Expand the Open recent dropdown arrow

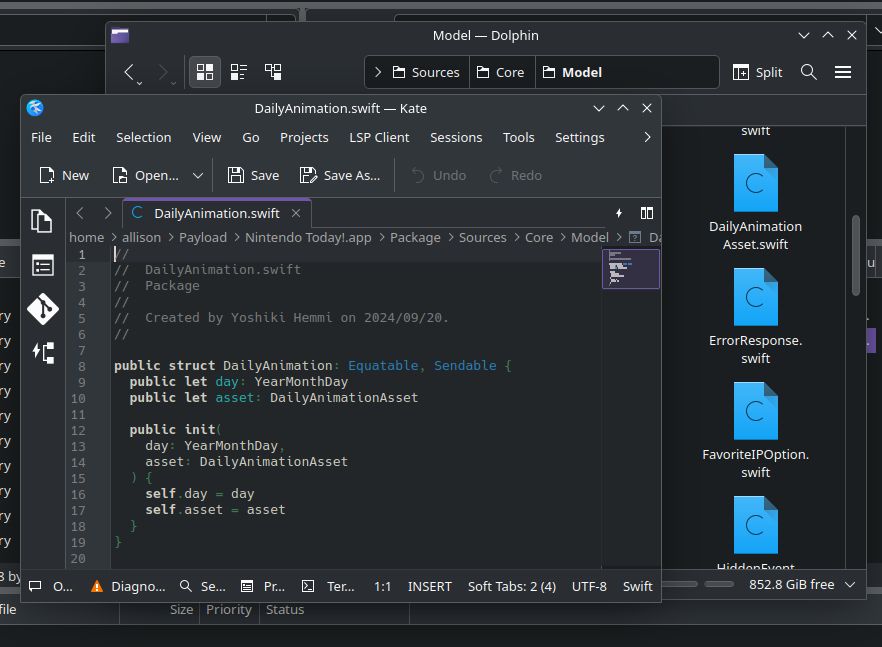198,176
